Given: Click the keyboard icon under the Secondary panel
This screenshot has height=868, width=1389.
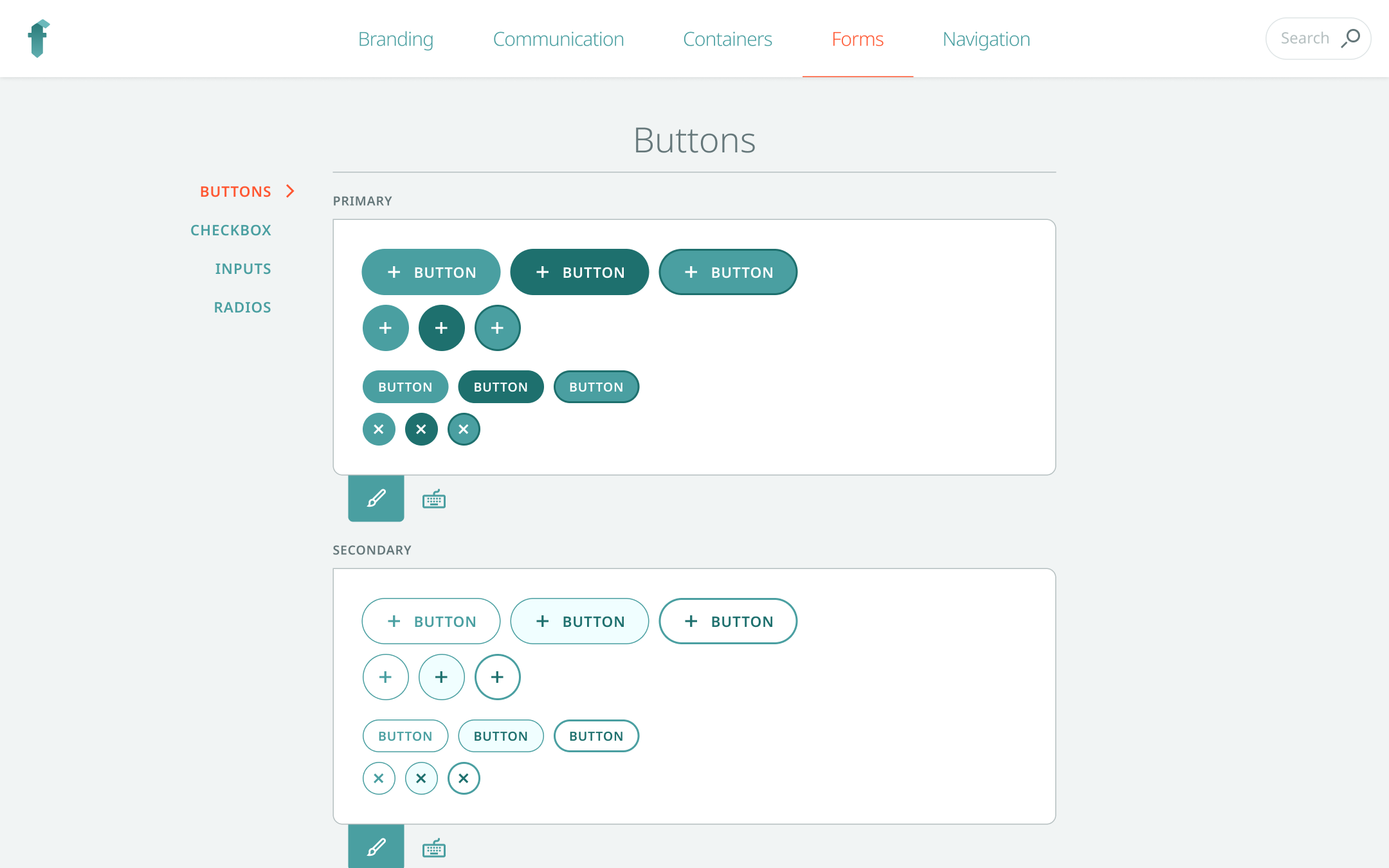Looking at the screenshot, I should click(x=434, y=848).
